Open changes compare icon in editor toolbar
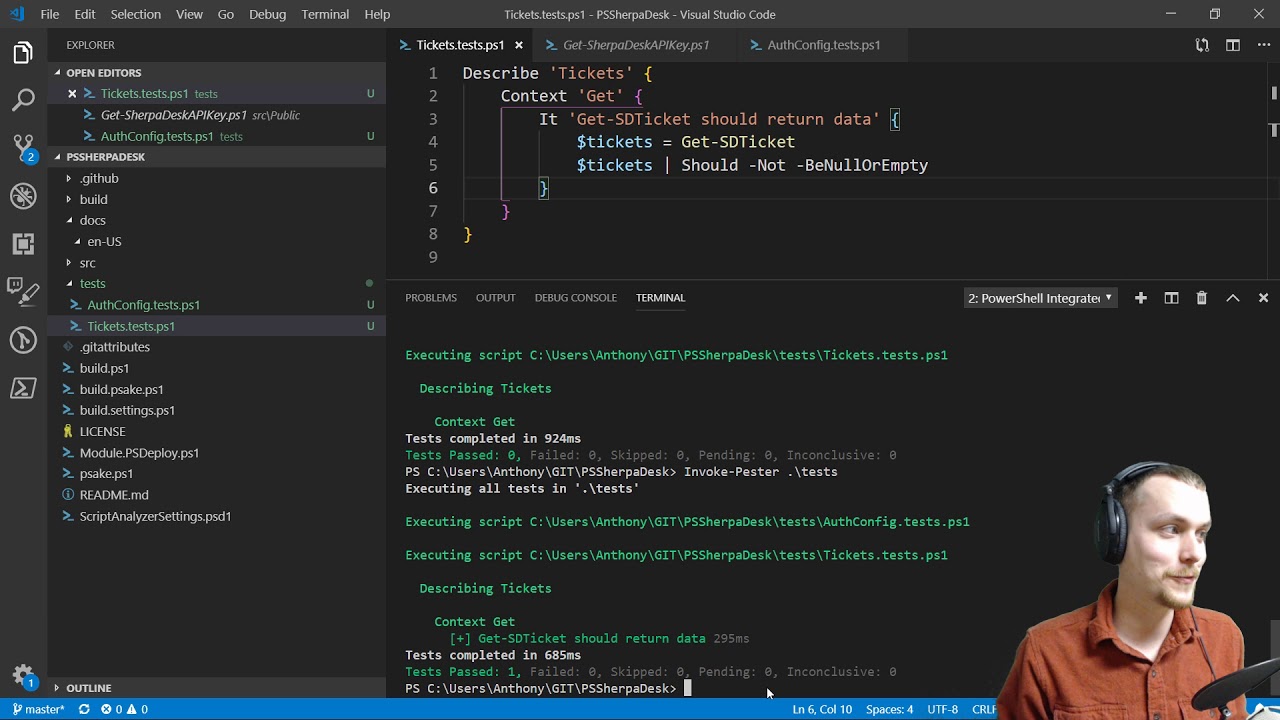The image size is (1280, 720). point(1202,45)
